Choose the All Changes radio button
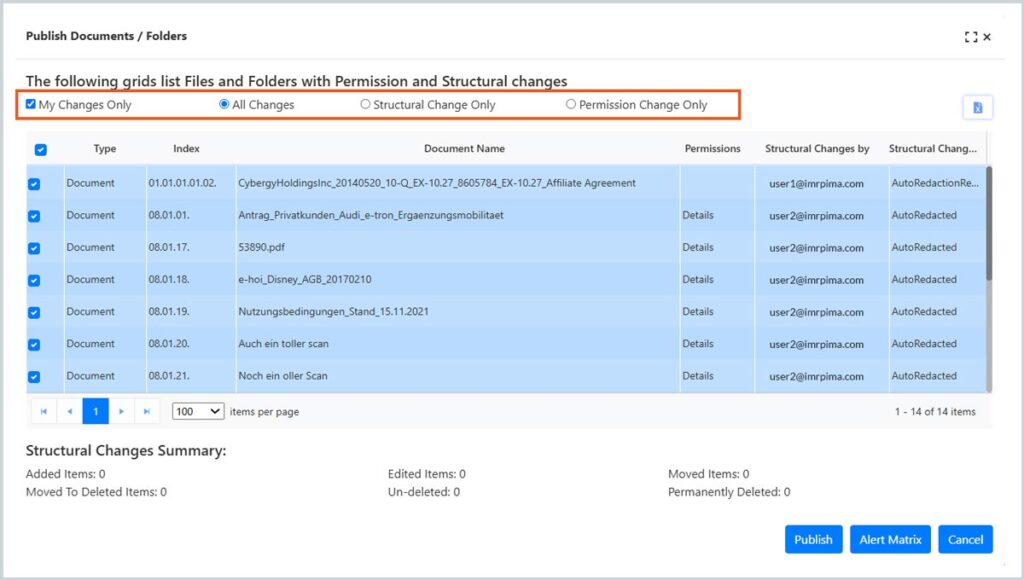 coord(224,104)
